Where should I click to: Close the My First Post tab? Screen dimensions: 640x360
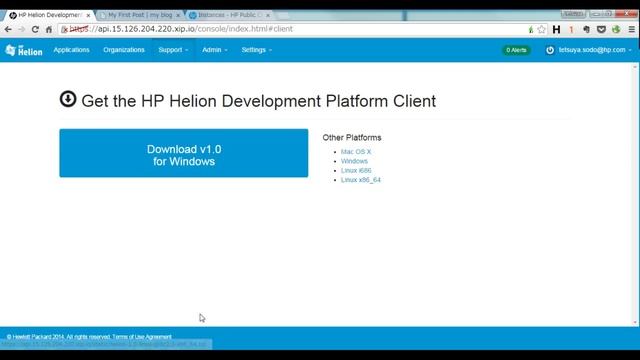click(178, 15)
